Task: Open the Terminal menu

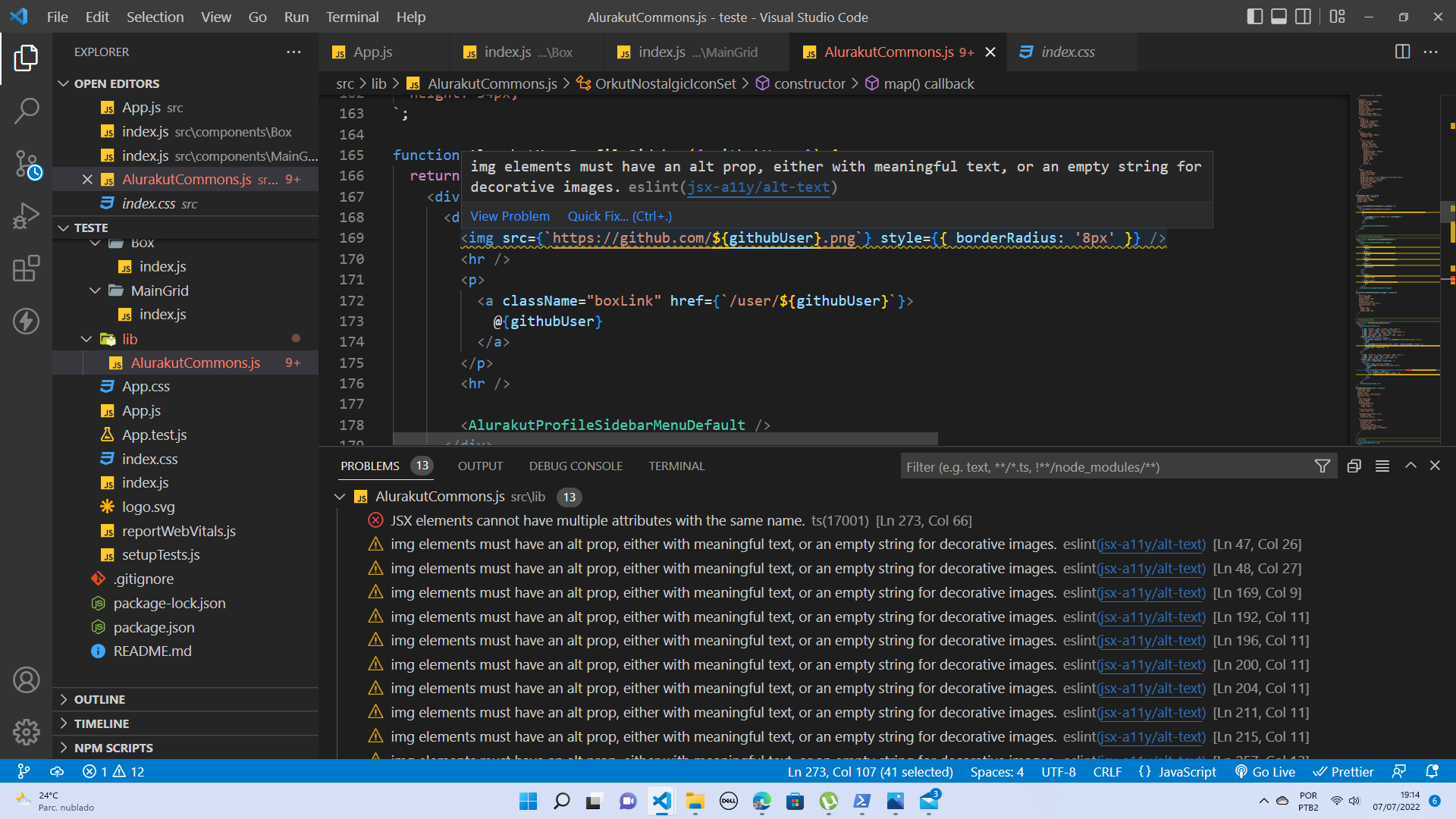Action: (352, 17)
